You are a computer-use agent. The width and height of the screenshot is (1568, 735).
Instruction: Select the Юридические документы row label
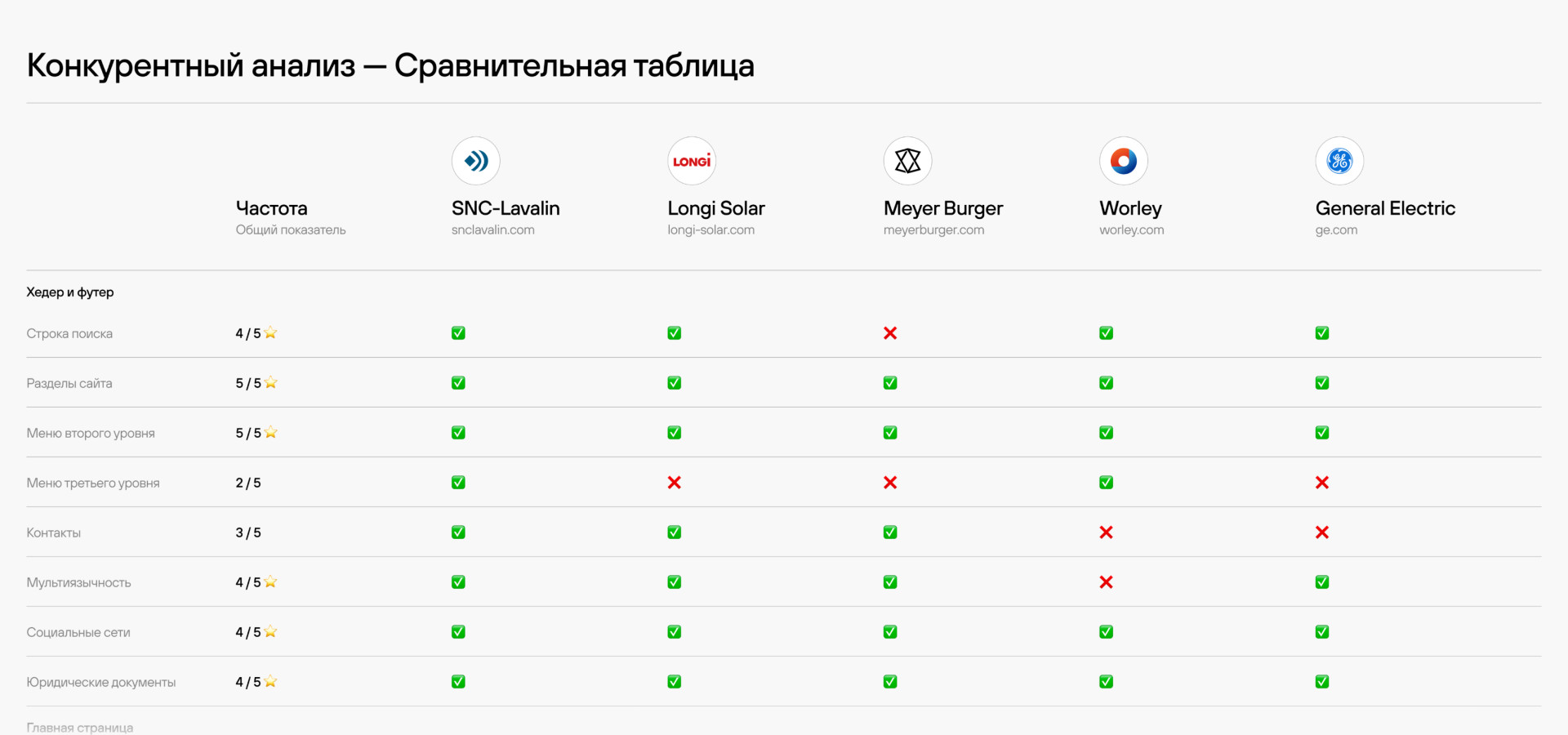100,683
